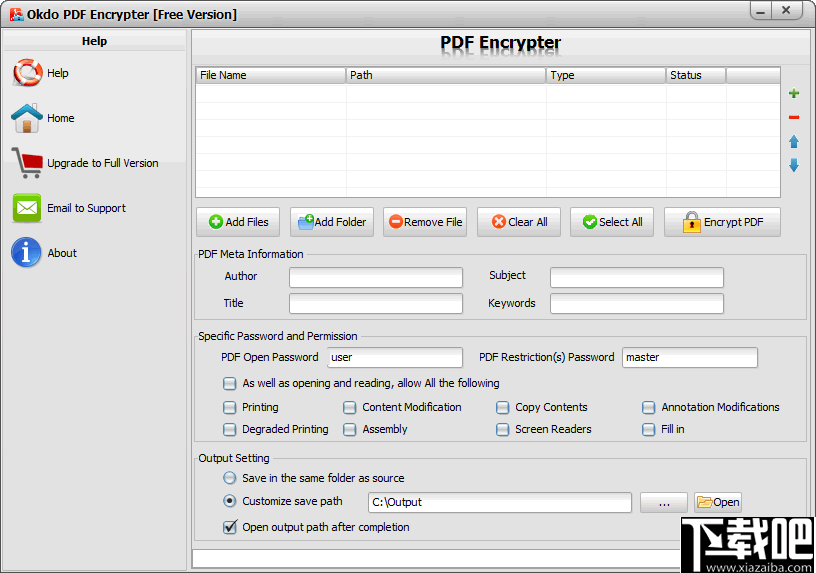The image size is (816, 573).
Task: Click the Author input field
Action: tap(376, 277)
